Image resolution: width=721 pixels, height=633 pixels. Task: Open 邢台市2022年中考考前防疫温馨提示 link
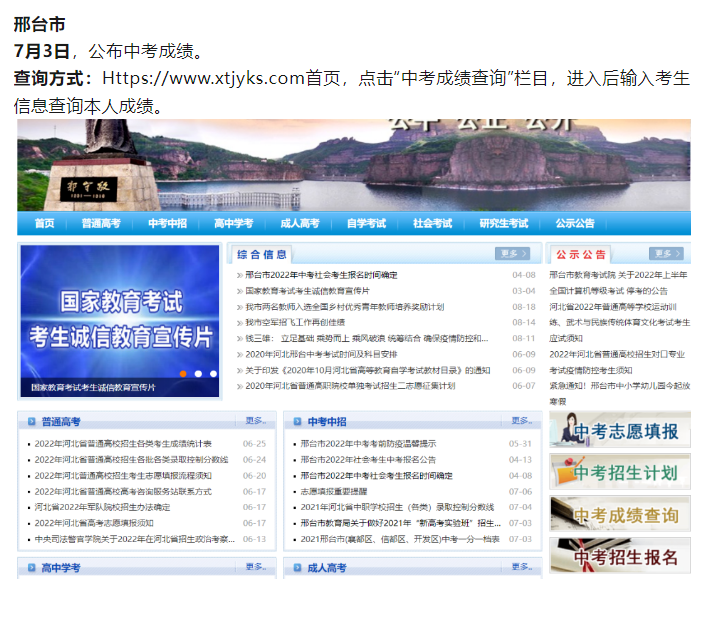tap(368, 444)
